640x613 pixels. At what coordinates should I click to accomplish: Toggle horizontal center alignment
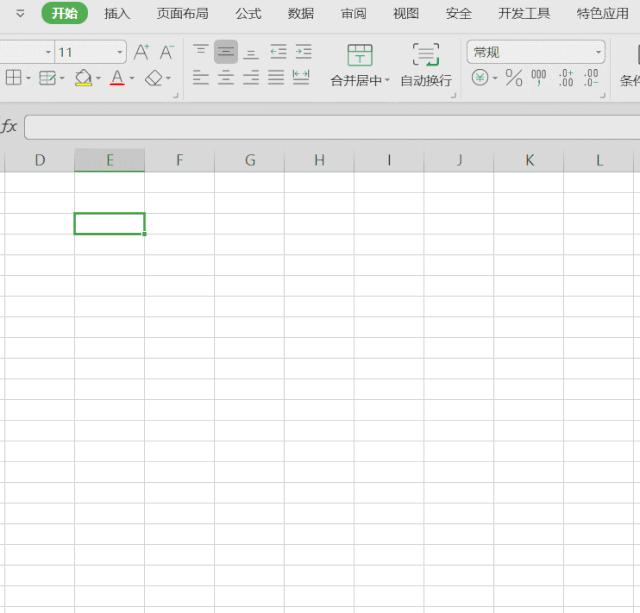pos(226,78)
